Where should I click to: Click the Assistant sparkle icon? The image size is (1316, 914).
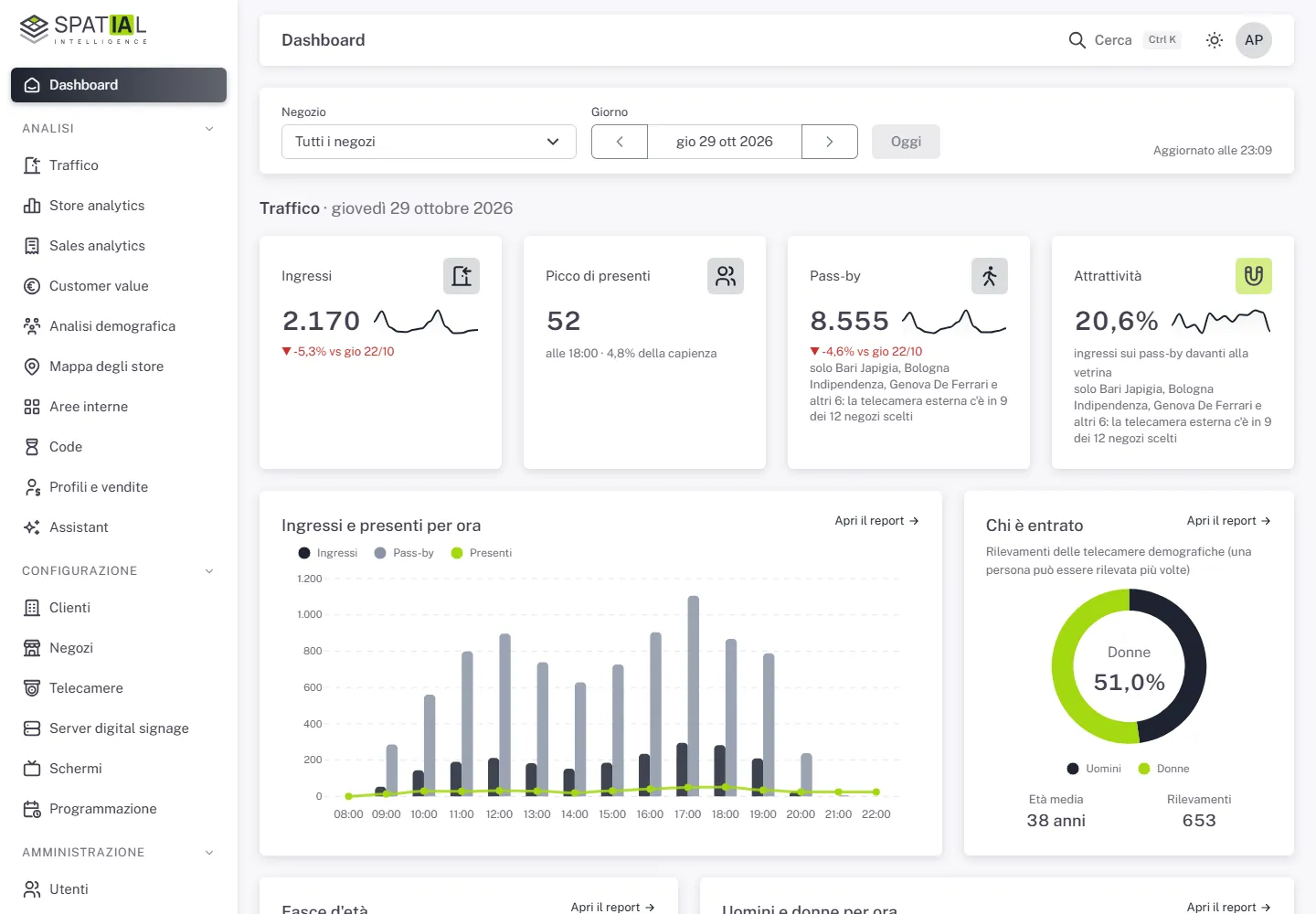point(32,527)
